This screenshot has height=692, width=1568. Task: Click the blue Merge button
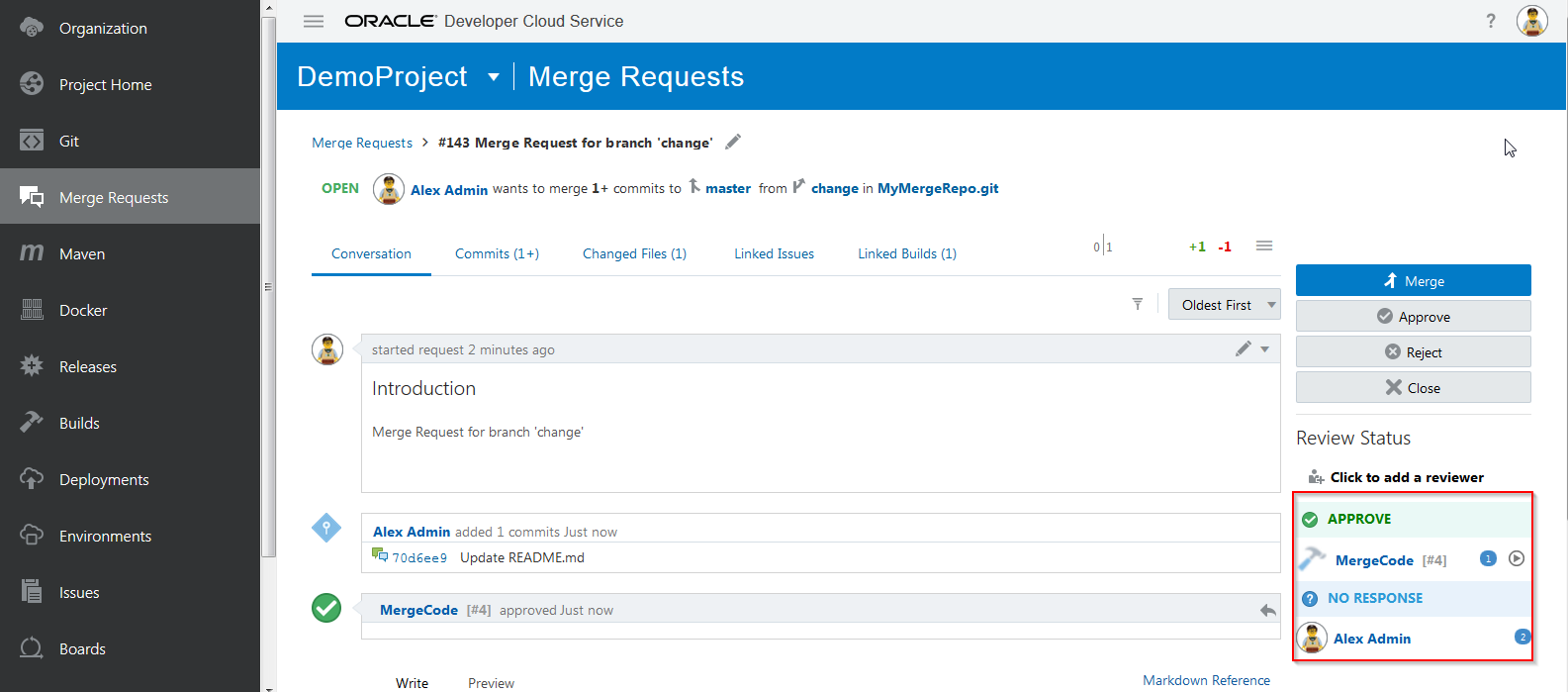(1413, 280)
